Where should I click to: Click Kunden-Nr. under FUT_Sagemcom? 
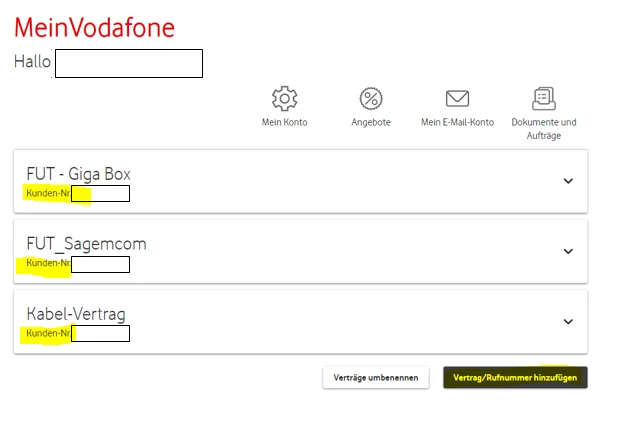[48, 263]
